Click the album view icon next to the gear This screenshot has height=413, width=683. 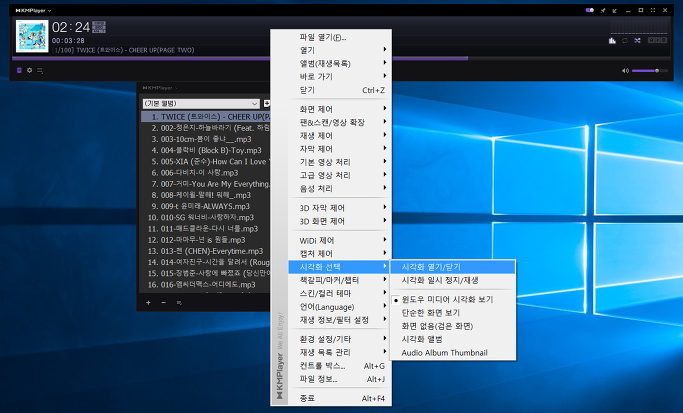point(19,70)
